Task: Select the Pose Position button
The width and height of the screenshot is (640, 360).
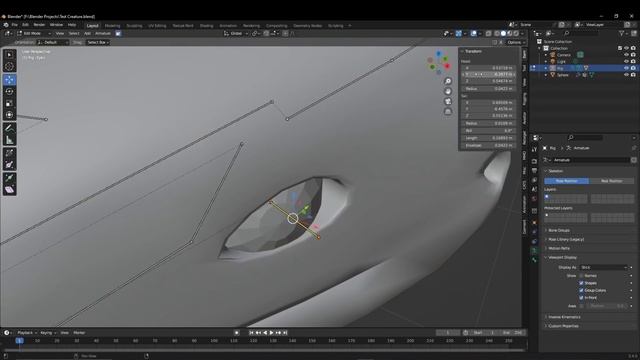Action: [566, 181]
